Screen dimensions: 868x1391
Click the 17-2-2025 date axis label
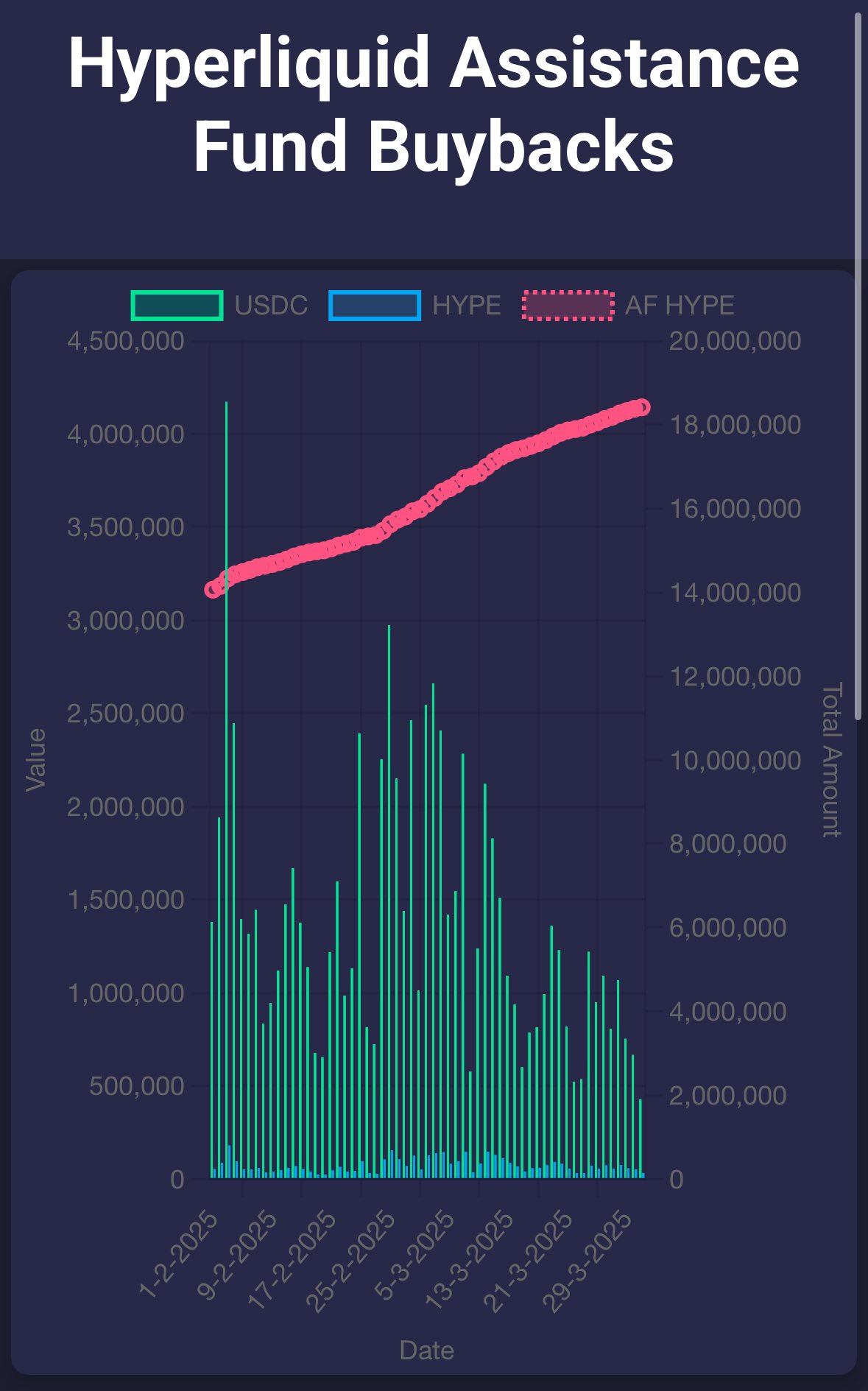(292, 1260)
